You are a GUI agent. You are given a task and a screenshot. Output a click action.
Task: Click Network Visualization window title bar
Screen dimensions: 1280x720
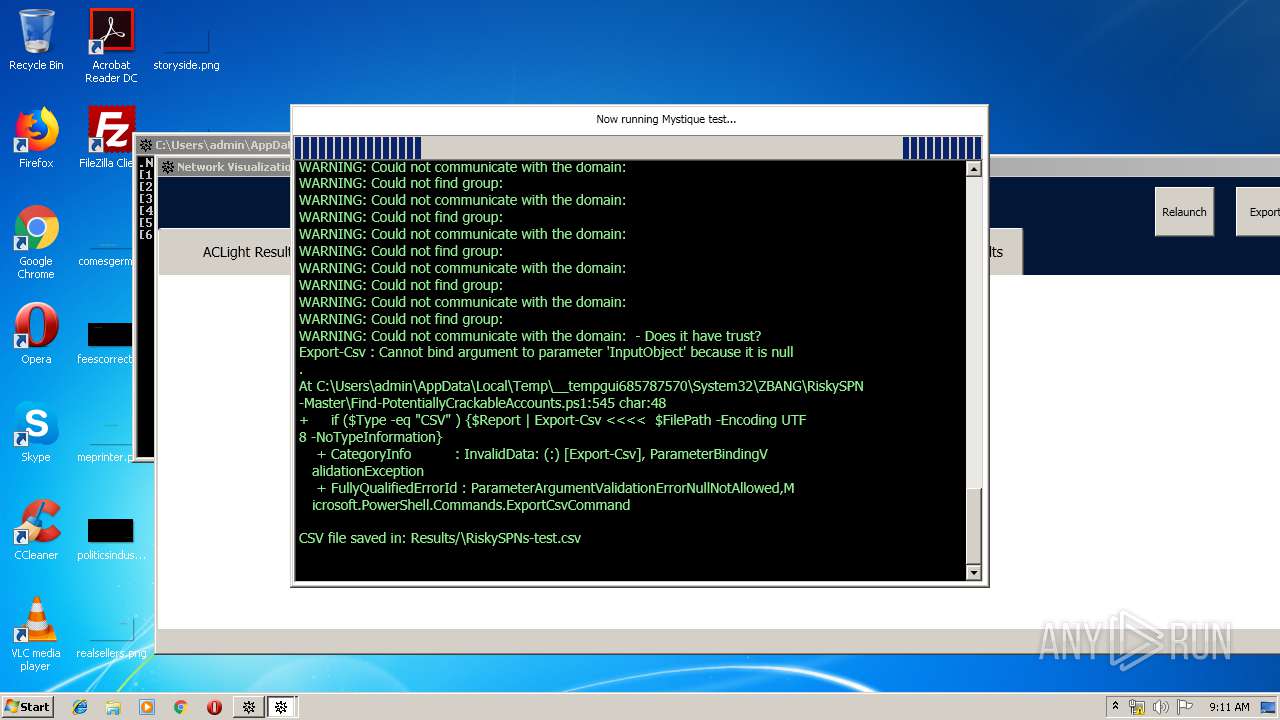(x=226, y=167)
